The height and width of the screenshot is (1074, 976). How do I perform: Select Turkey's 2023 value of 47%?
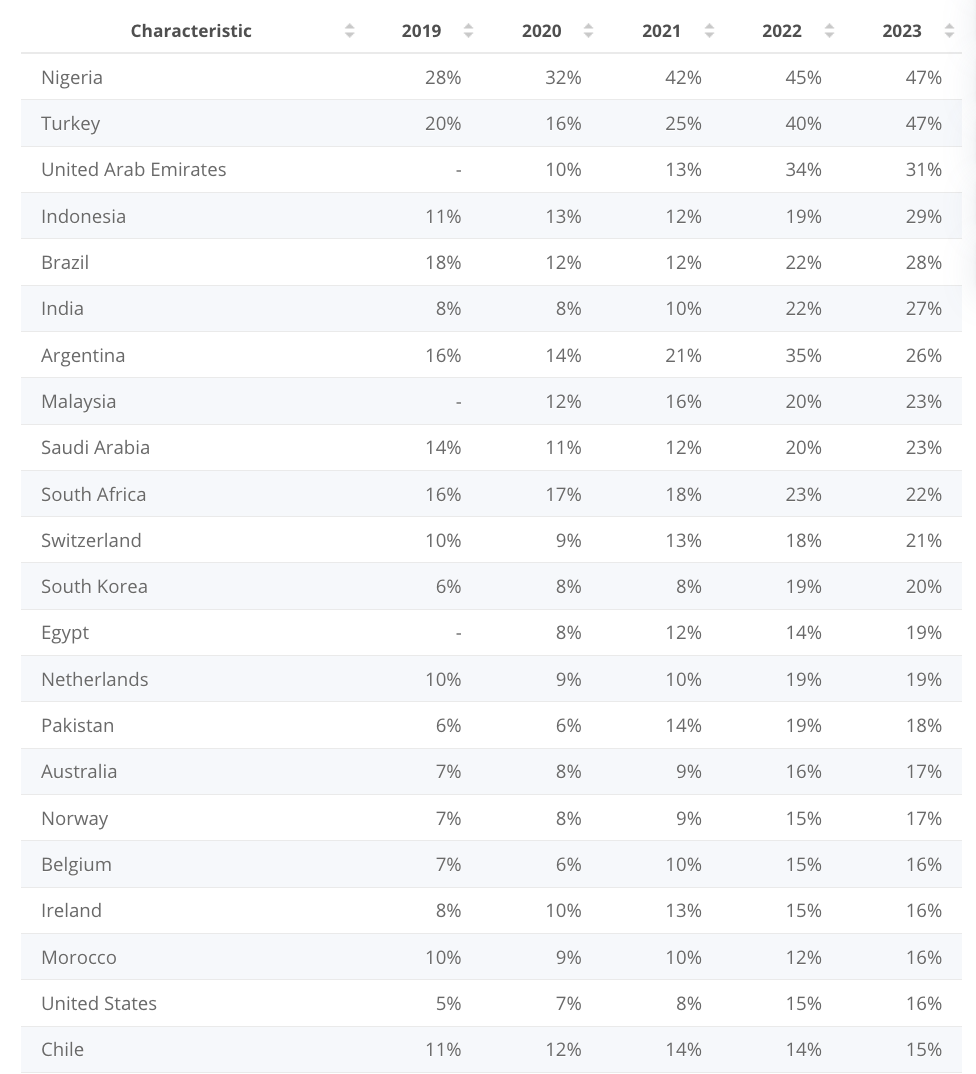tap(923, 123)
